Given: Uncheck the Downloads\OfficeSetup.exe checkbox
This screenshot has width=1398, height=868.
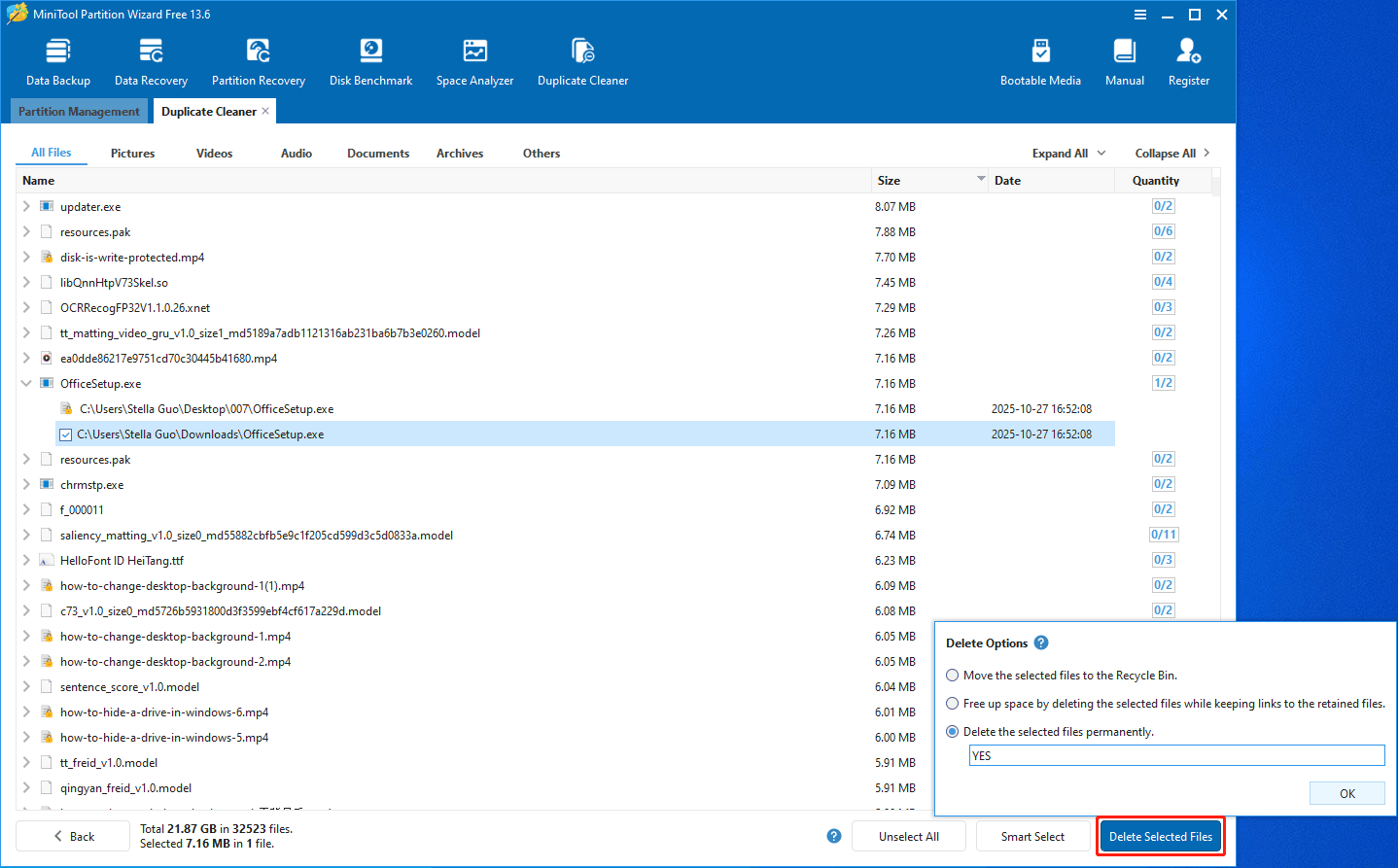Looking at the screenshot, I should (x=66, y=434).
